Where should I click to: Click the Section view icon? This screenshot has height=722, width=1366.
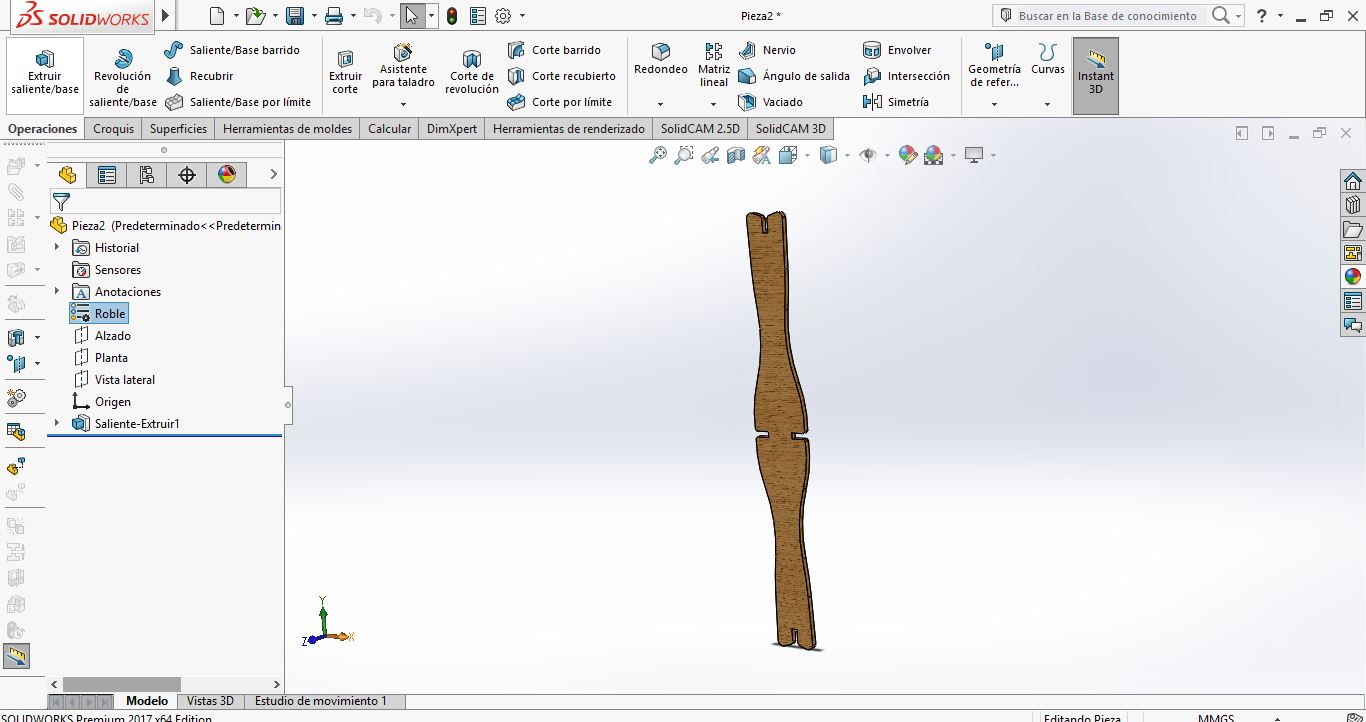coord(736,155)
